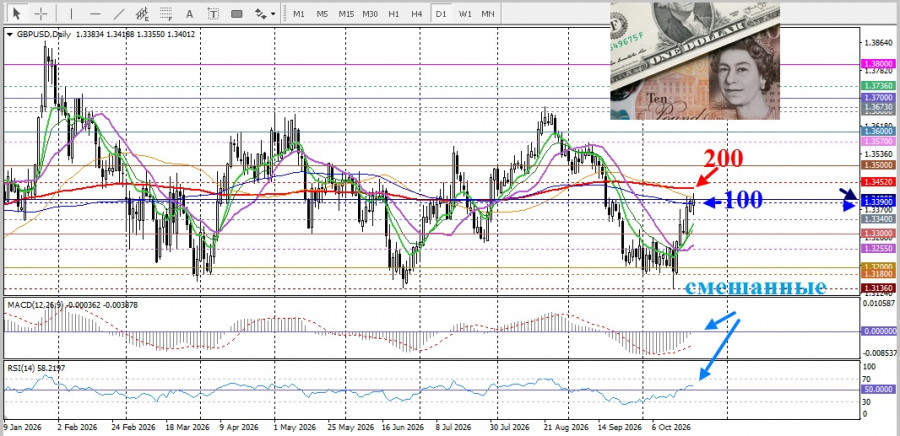This screenshot has height=436, width=900.
Task: Click the 1.38000 magenta price label
Action: click(x=880, y=65)
